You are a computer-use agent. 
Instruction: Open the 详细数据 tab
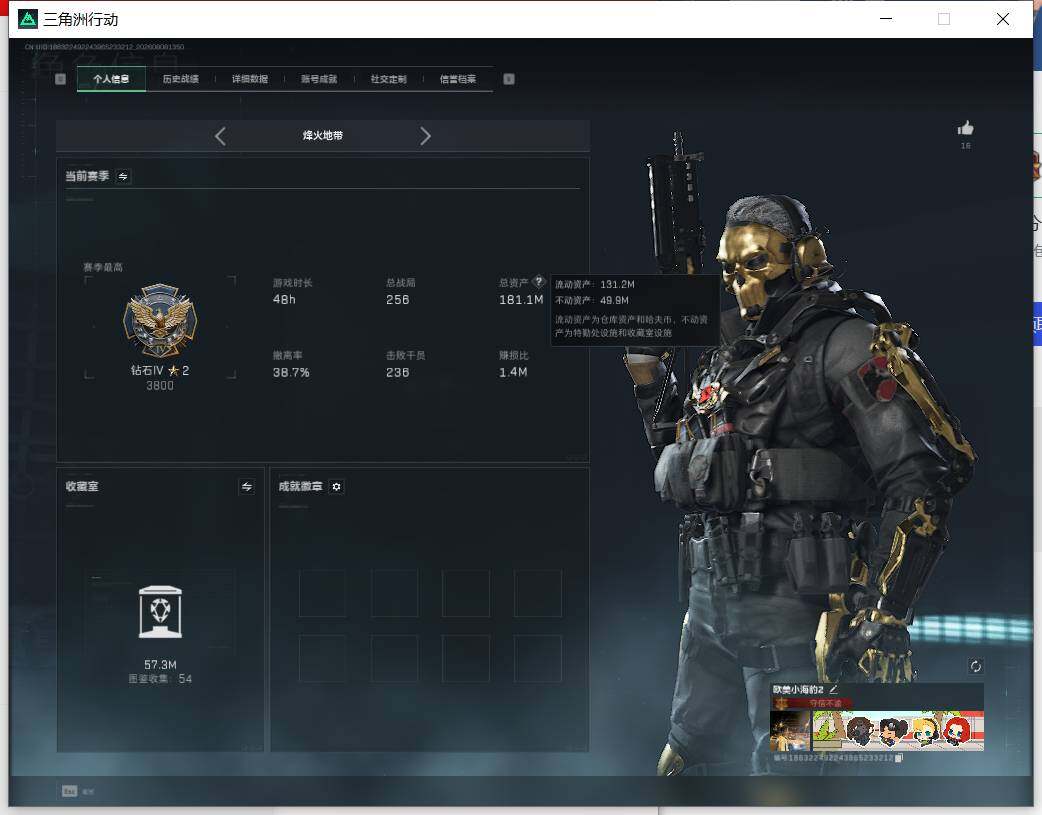click(x=250, y=79)
